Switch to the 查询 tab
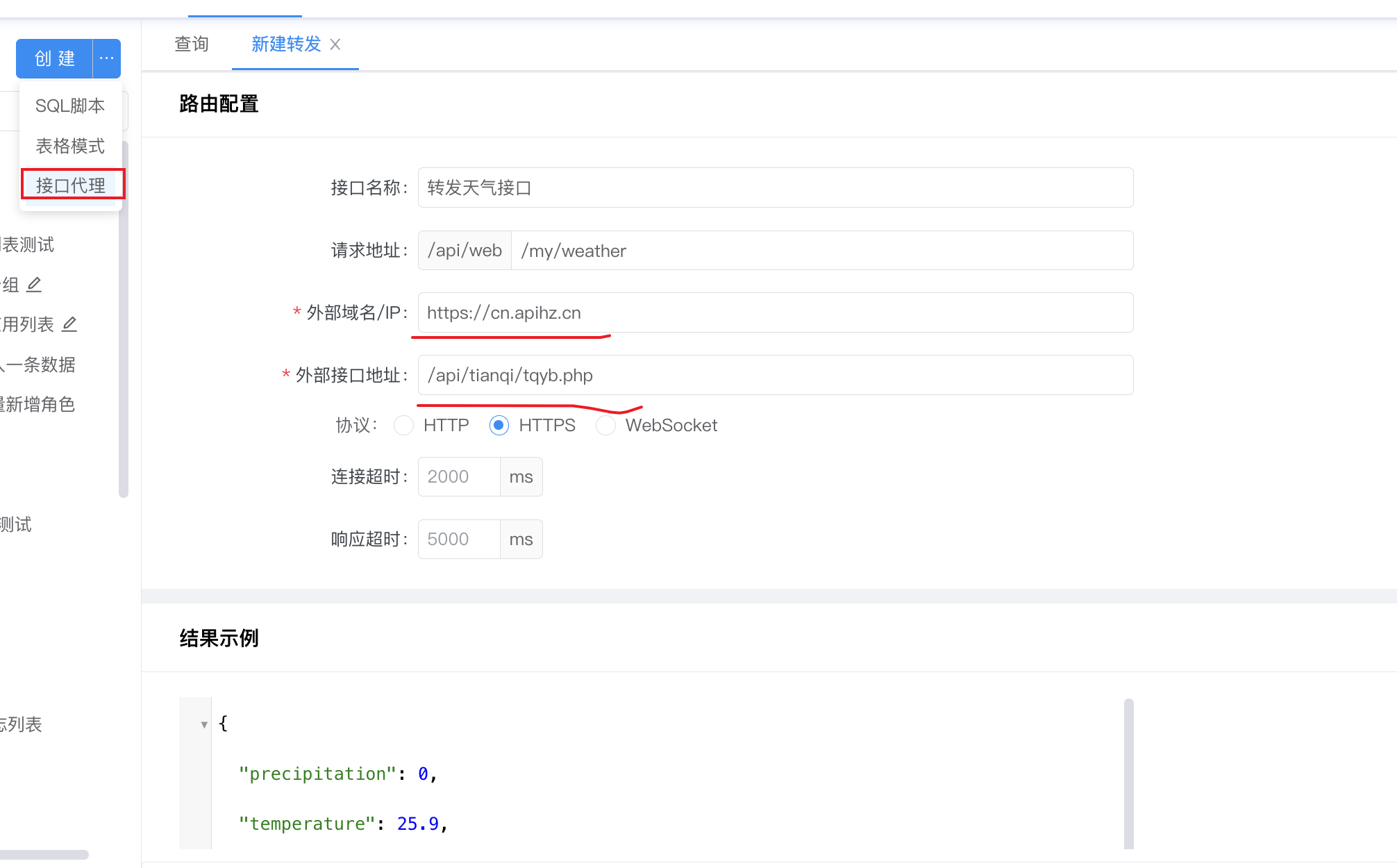Viewport: 1397px width, 868px height. click(x=192, y=44)
